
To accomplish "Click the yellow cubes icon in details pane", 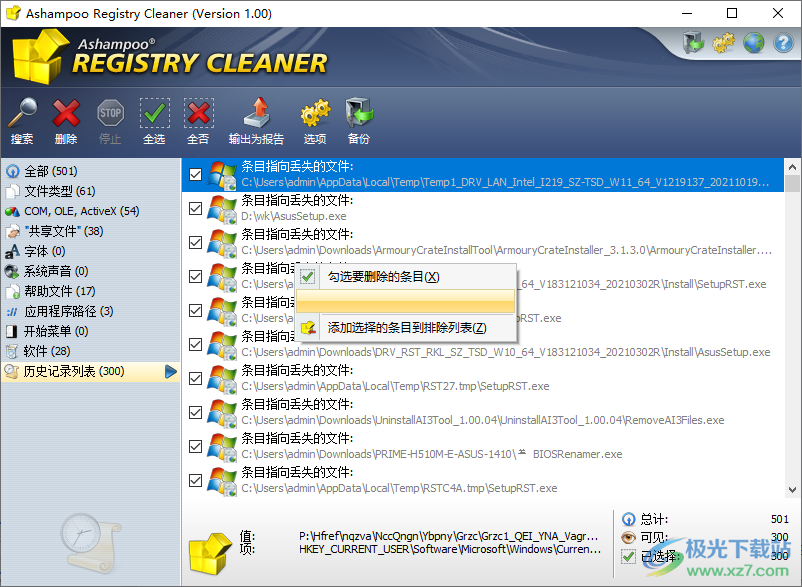I will [210, 553].
